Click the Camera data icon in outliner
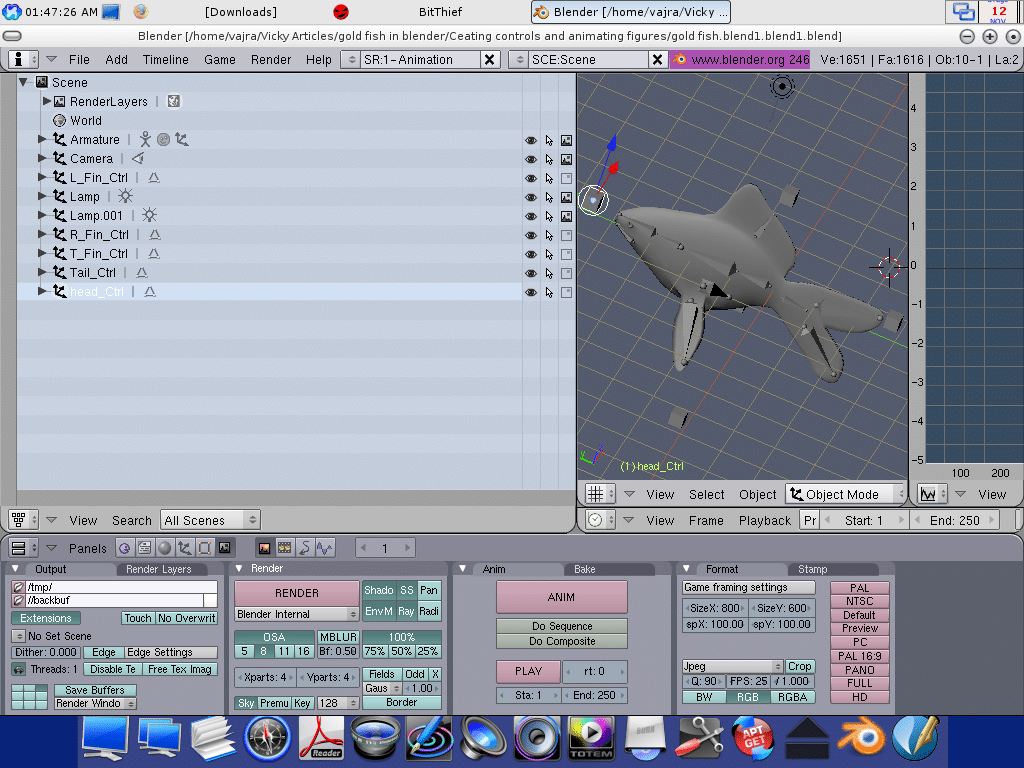The height and width of the screenshot is (768, 1024). (x=138, y=159)
